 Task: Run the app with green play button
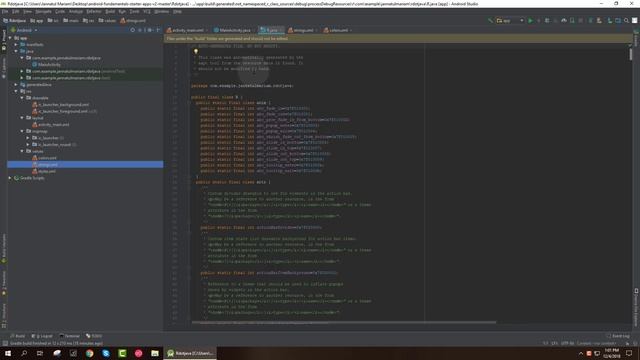click(x=530, y=20)
